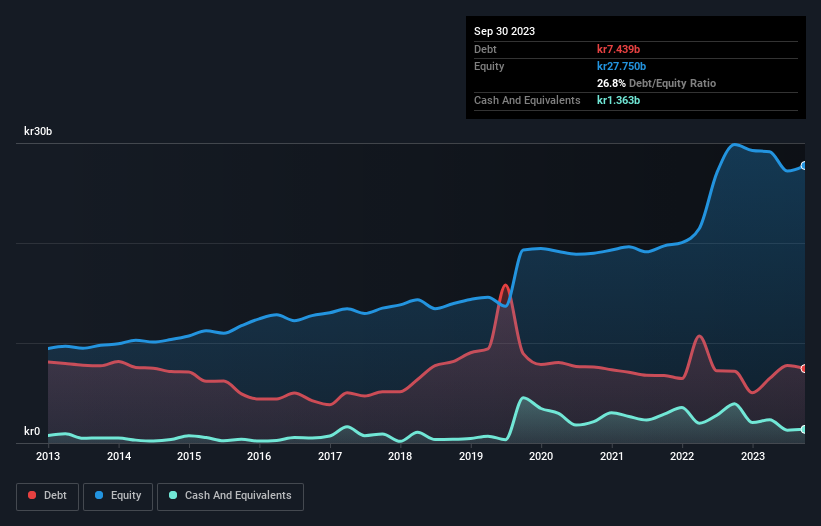Select the 2023 x-axis label

pyautogui.click(x=753, y=456)
